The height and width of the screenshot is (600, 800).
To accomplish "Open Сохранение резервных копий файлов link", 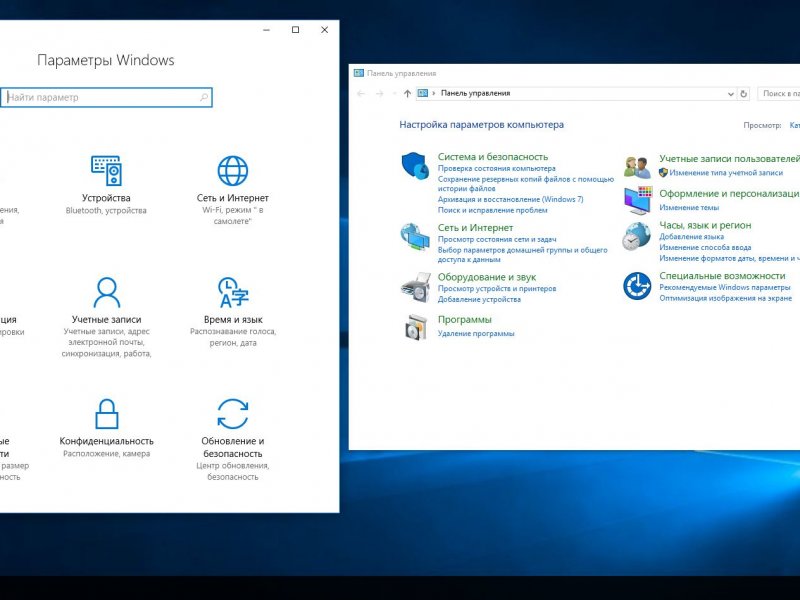I will point(526,184).
